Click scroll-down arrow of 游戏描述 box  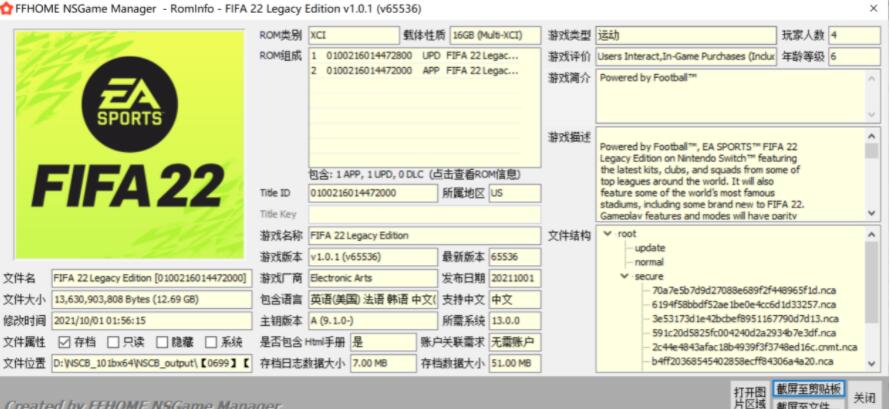click(871, 213)
